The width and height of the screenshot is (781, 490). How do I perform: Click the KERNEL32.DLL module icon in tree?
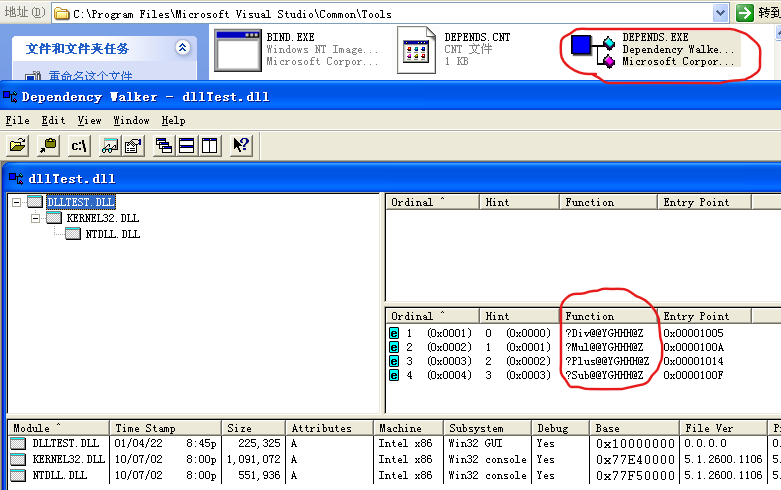[x=54, y=218]
